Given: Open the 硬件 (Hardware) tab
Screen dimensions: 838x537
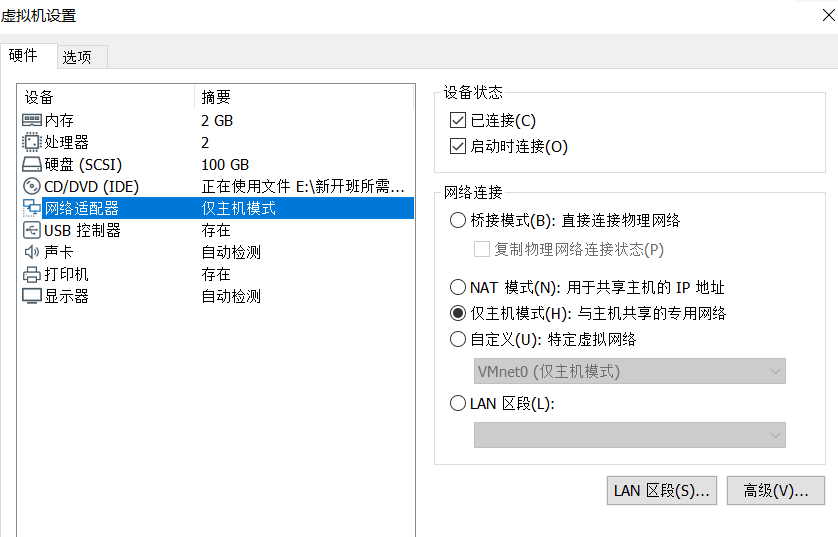Looking at the screenshot, I should 23,56.
